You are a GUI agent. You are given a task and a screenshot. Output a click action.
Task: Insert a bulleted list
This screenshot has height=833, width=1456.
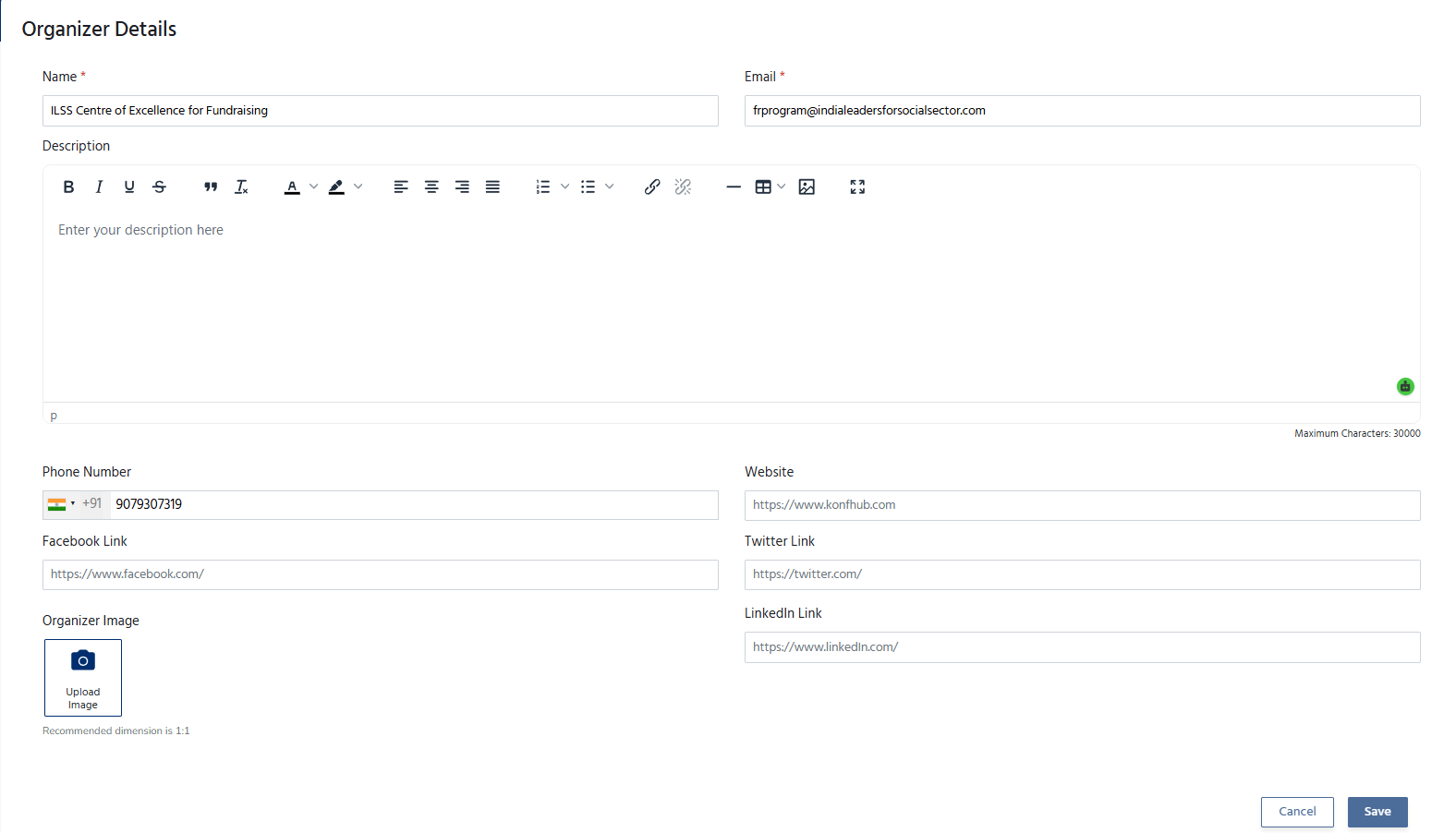pos(588,187)
